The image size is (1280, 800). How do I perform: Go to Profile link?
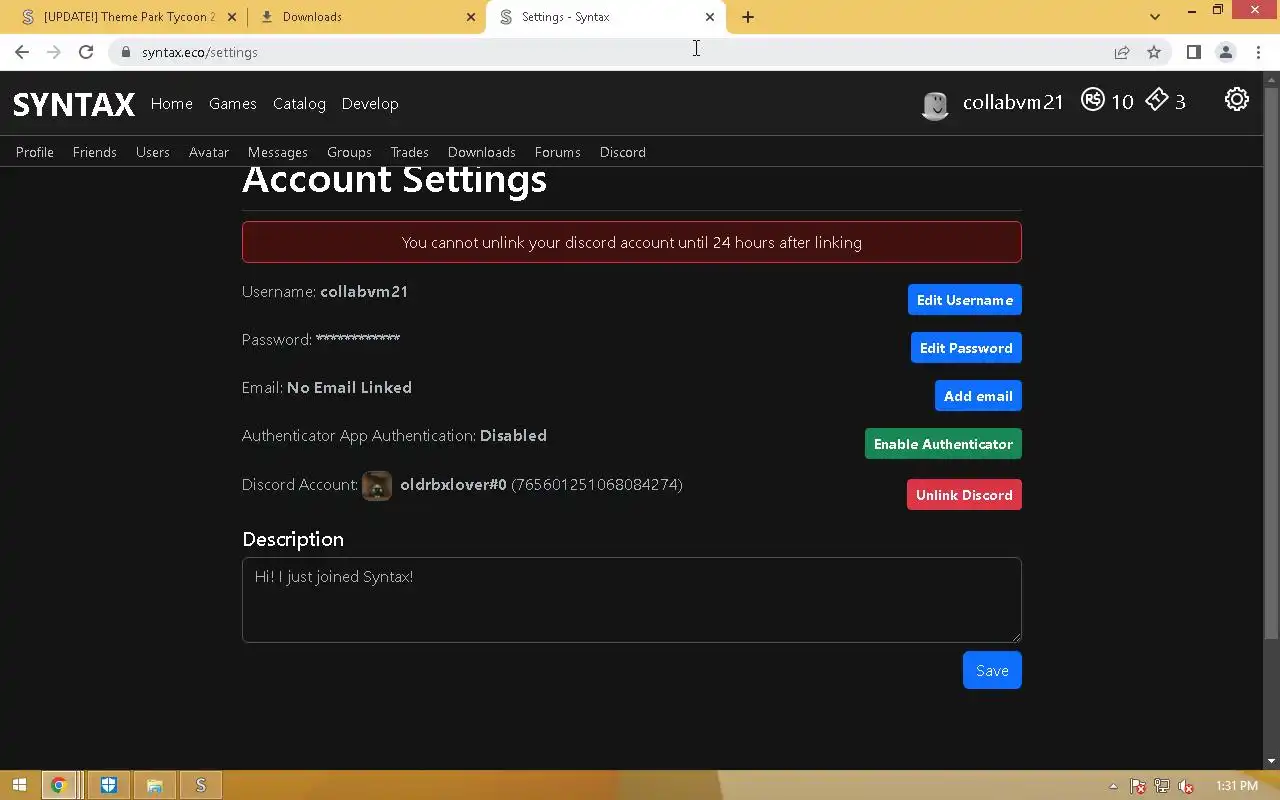pyautogui.click(x=35, y=152)
